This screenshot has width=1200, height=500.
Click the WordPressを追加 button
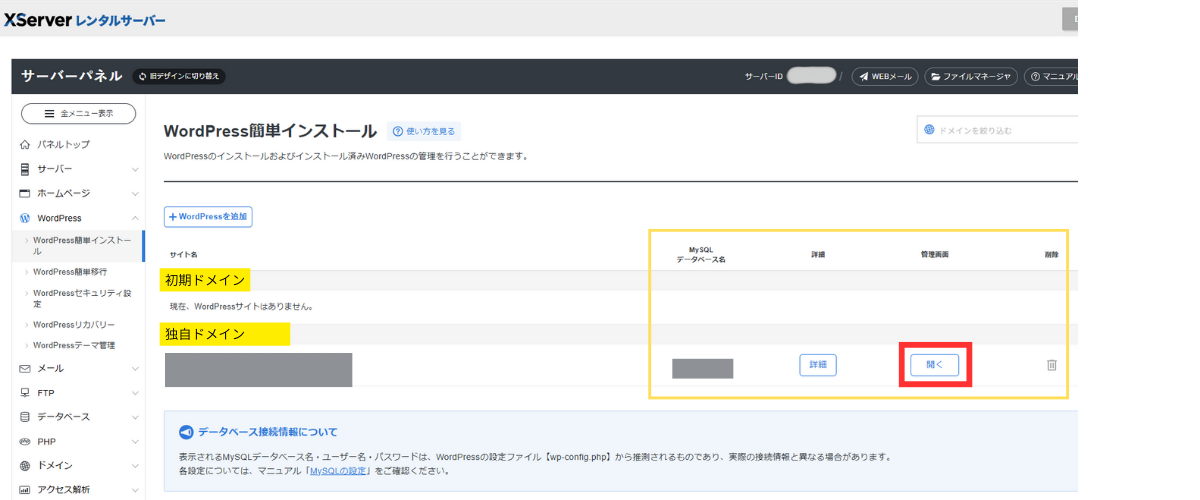[x=208, y=217]
